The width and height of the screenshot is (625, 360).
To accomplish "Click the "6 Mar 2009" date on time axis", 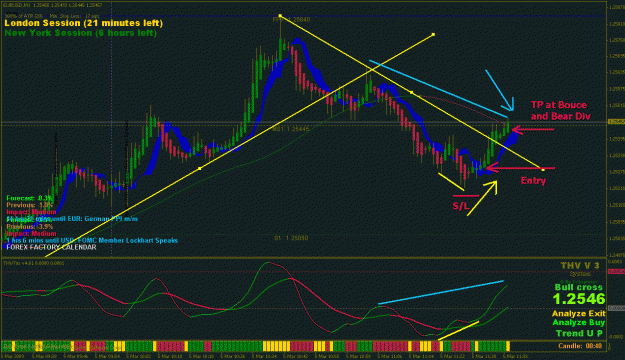I will [14, 356].
